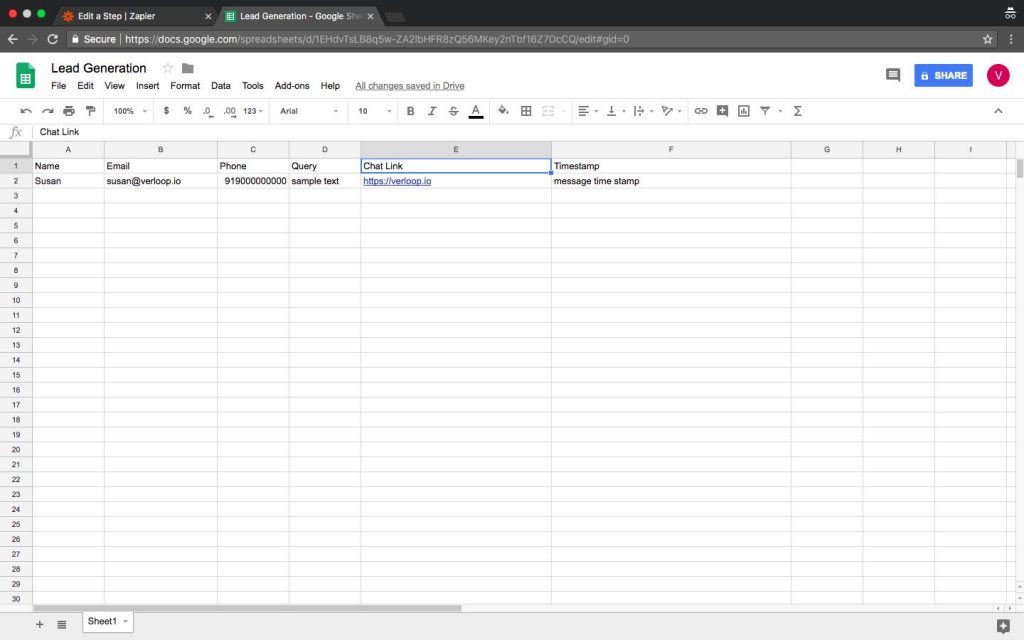
Task: Click the Print icon
Action: pos(69,111)
